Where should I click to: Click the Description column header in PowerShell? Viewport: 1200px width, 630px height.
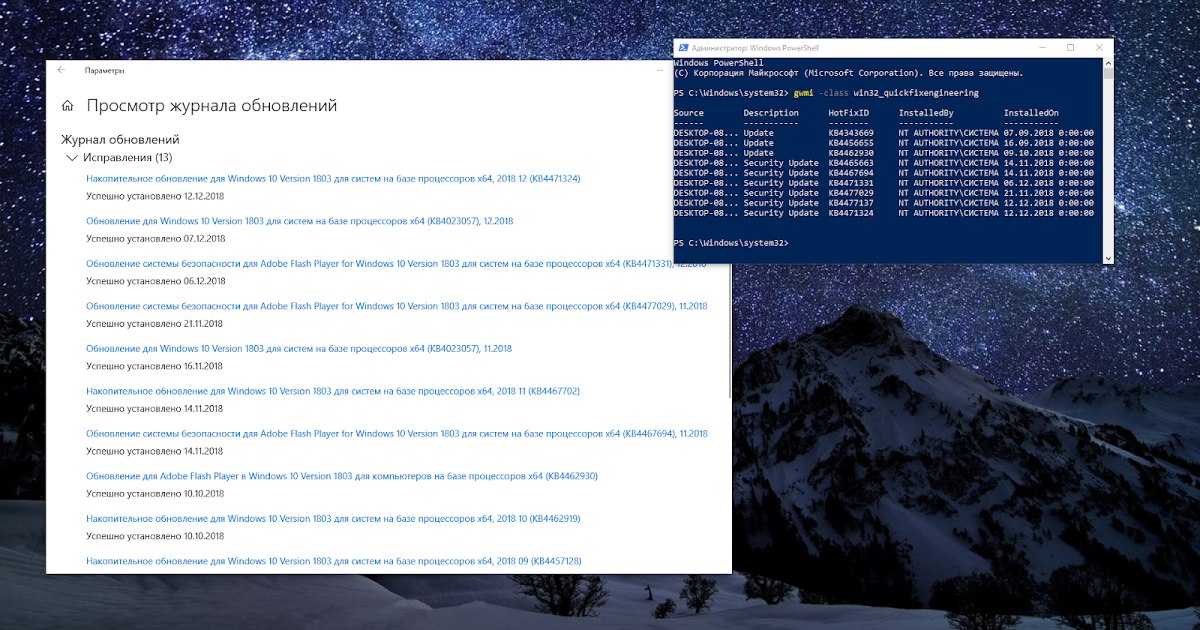pos(771,113)
